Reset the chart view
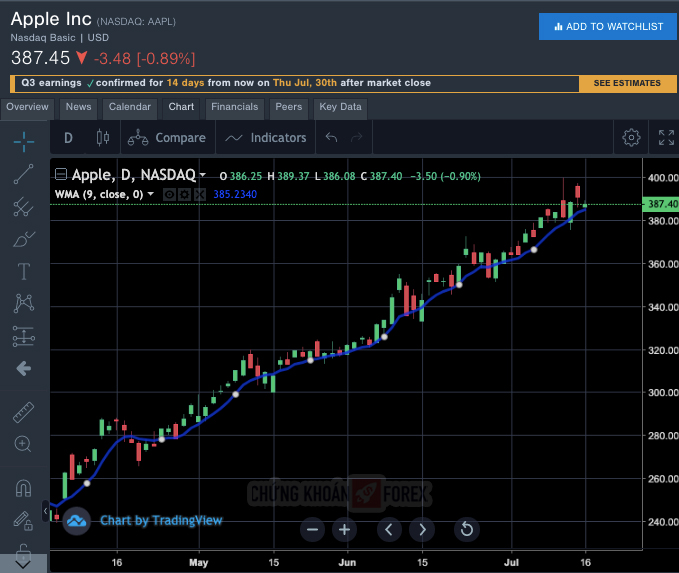679x573 pixels. 466,529
